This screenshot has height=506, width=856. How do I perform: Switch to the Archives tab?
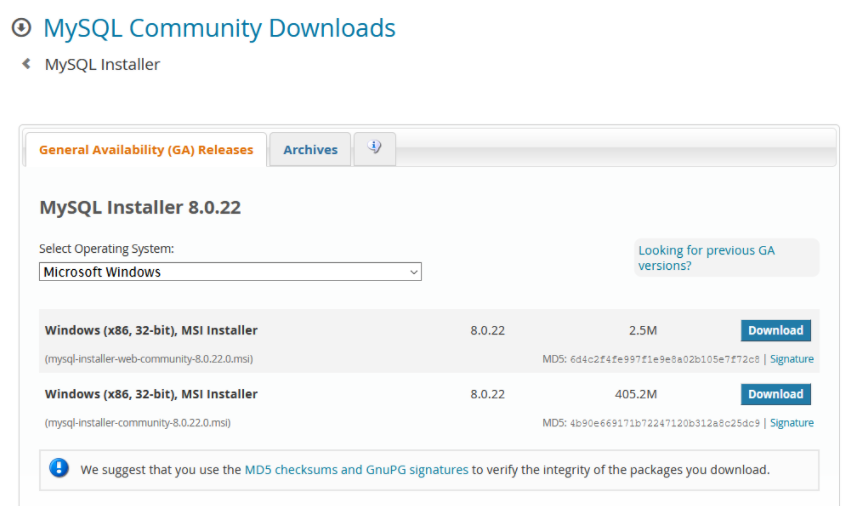[x=310, y=150]
